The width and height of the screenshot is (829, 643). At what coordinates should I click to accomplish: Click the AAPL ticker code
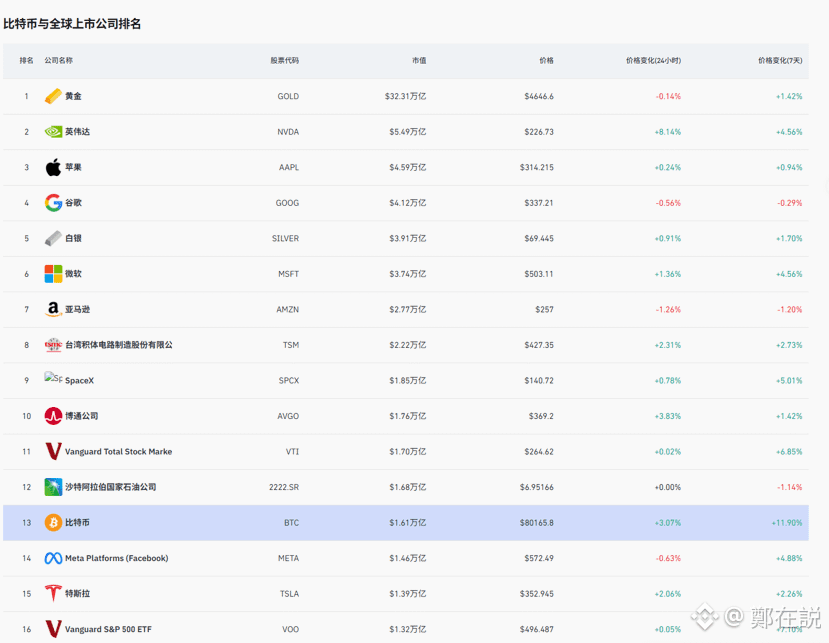(x=289, y=167)
